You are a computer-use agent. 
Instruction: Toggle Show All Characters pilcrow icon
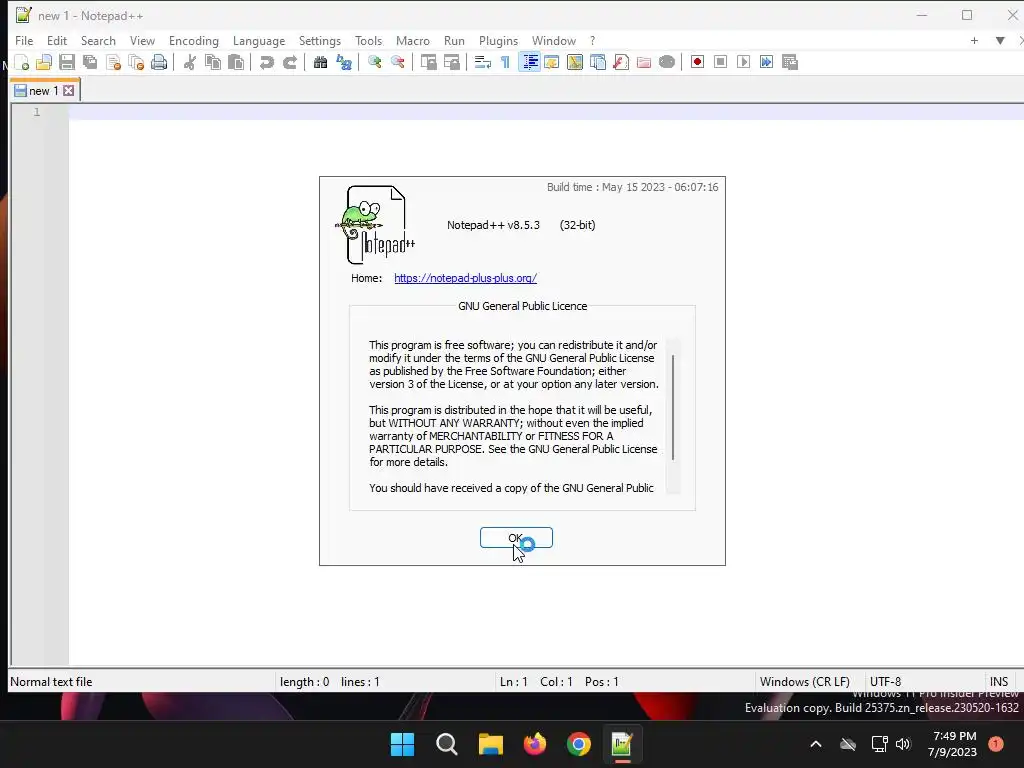tap(505, 62)
